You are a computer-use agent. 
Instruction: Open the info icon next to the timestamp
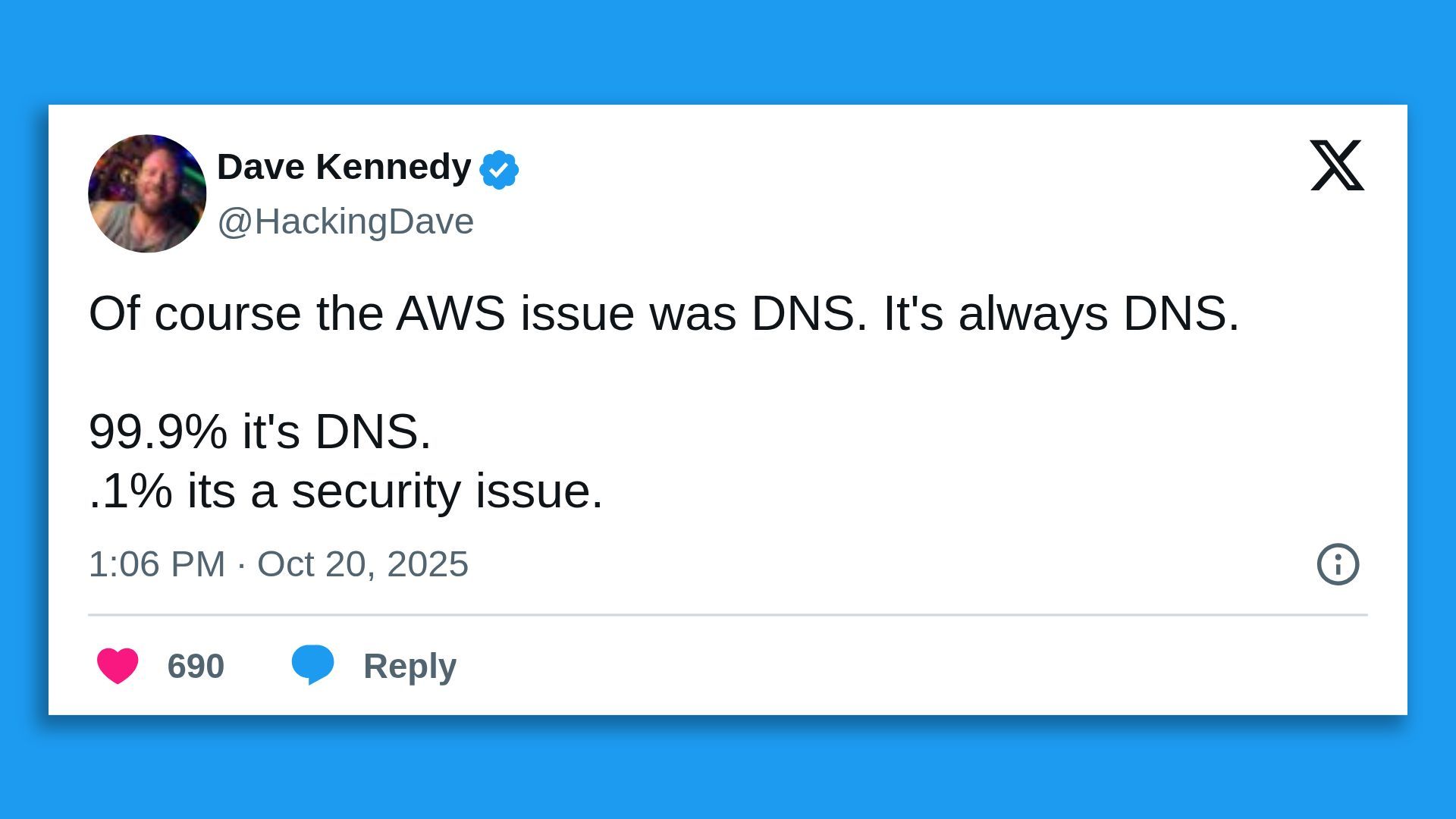1338,563
